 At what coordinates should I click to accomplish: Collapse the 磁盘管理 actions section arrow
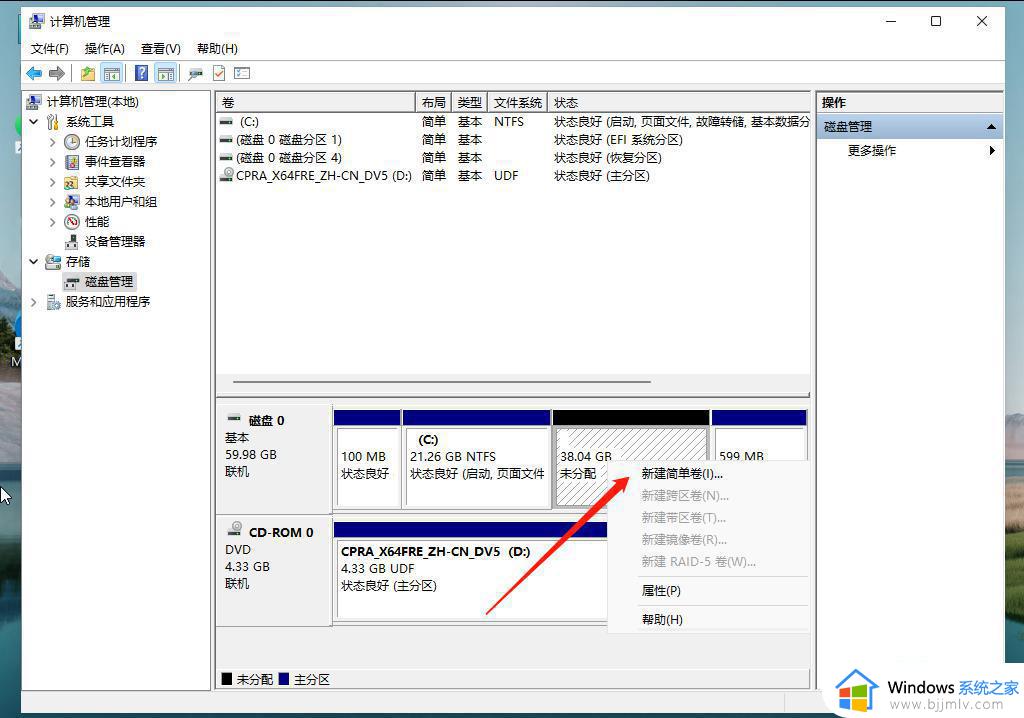click(x=991, y=127)
